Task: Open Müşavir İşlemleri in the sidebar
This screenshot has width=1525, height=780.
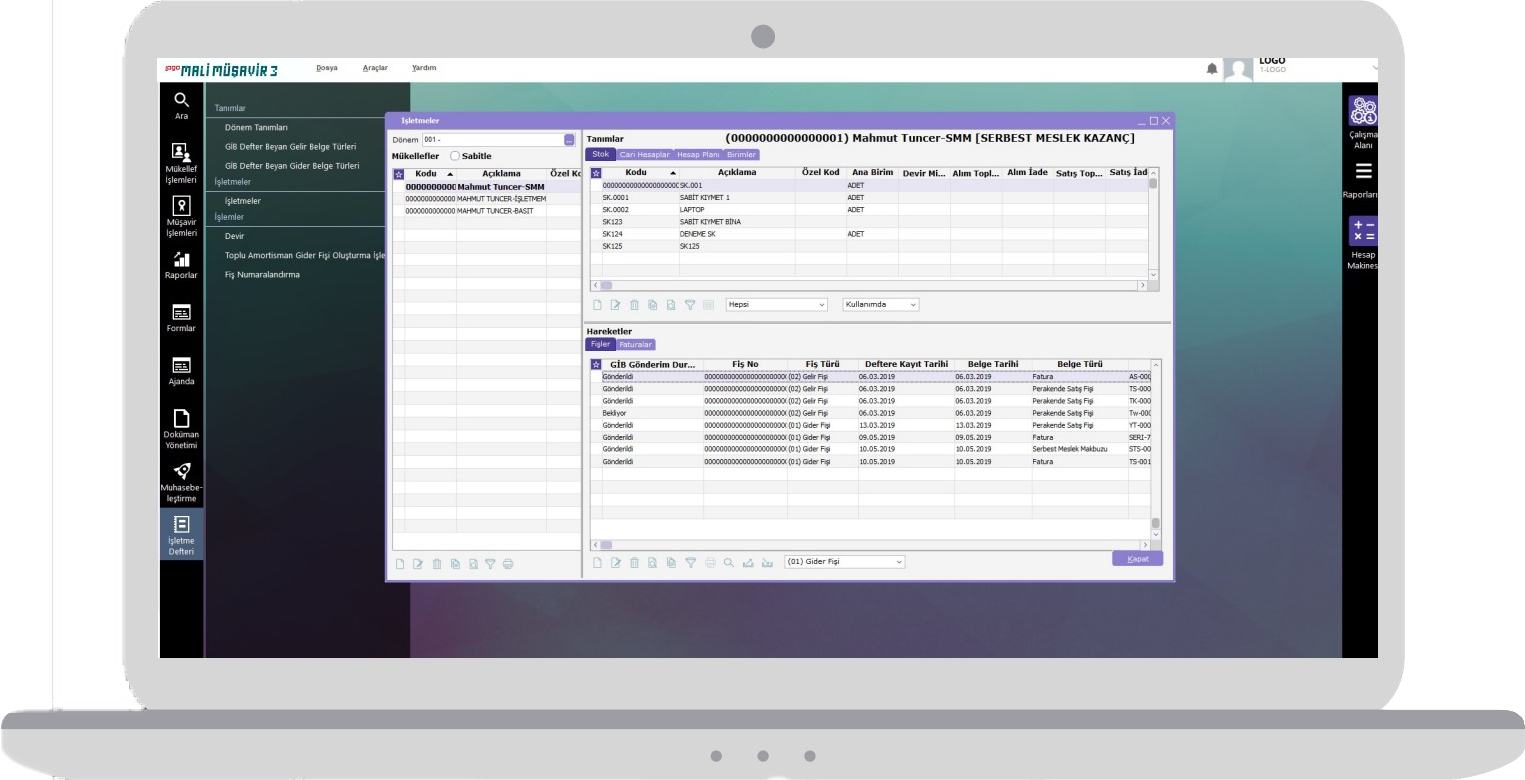Action: coord(181,215)
